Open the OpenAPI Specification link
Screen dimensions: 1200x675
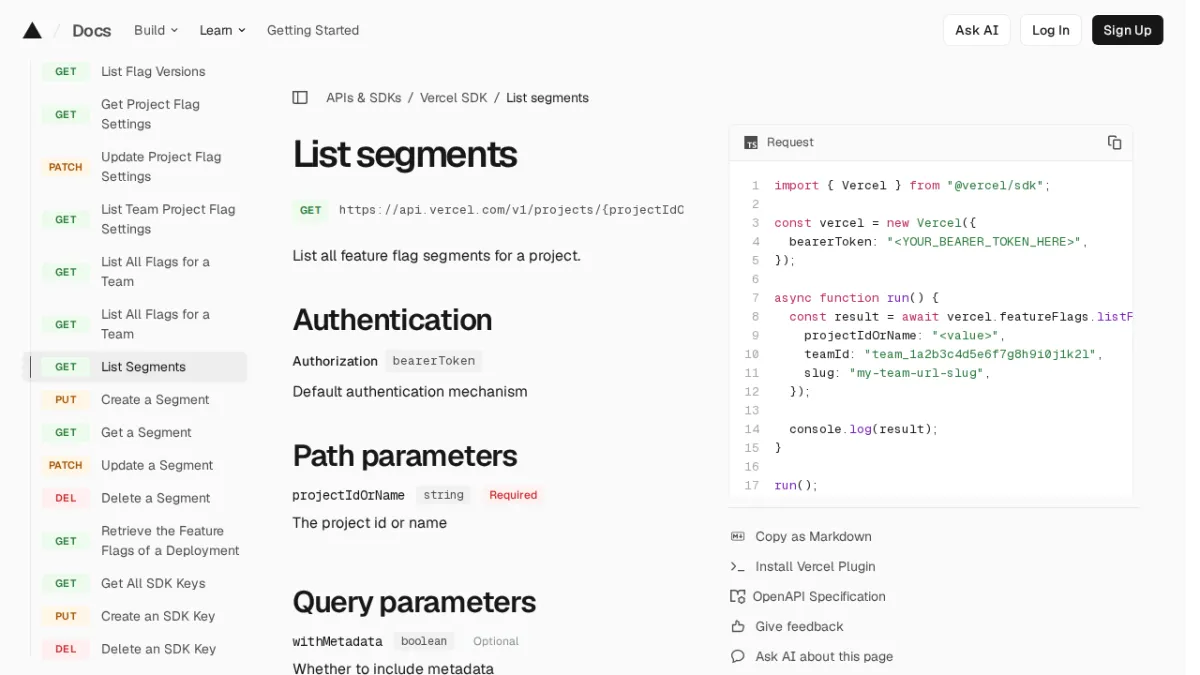pyautogui.click(x=819, y=597)
